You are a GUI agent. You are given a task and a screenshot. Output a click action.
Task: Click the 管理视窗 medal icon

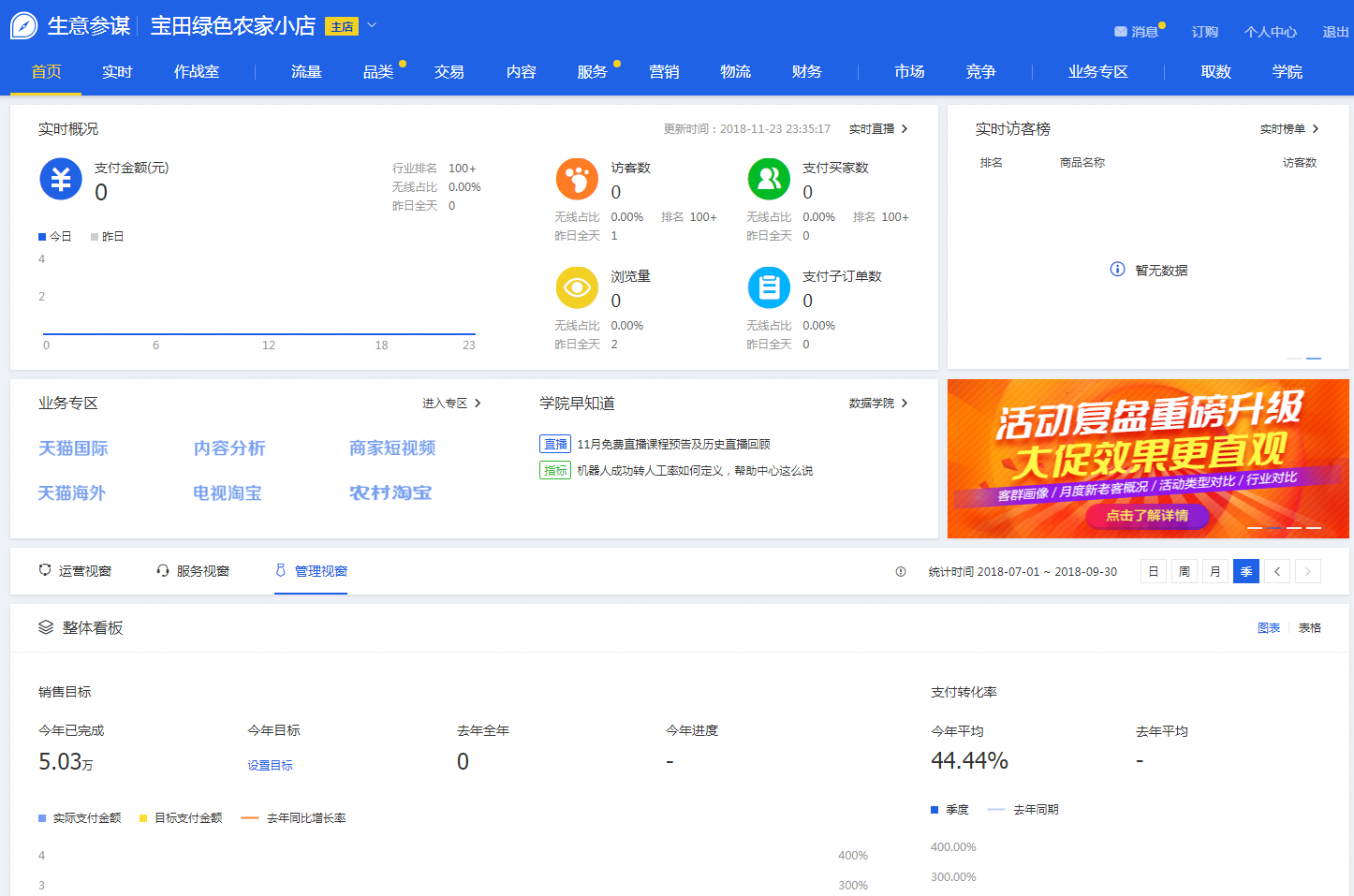[x=281, y=570]
